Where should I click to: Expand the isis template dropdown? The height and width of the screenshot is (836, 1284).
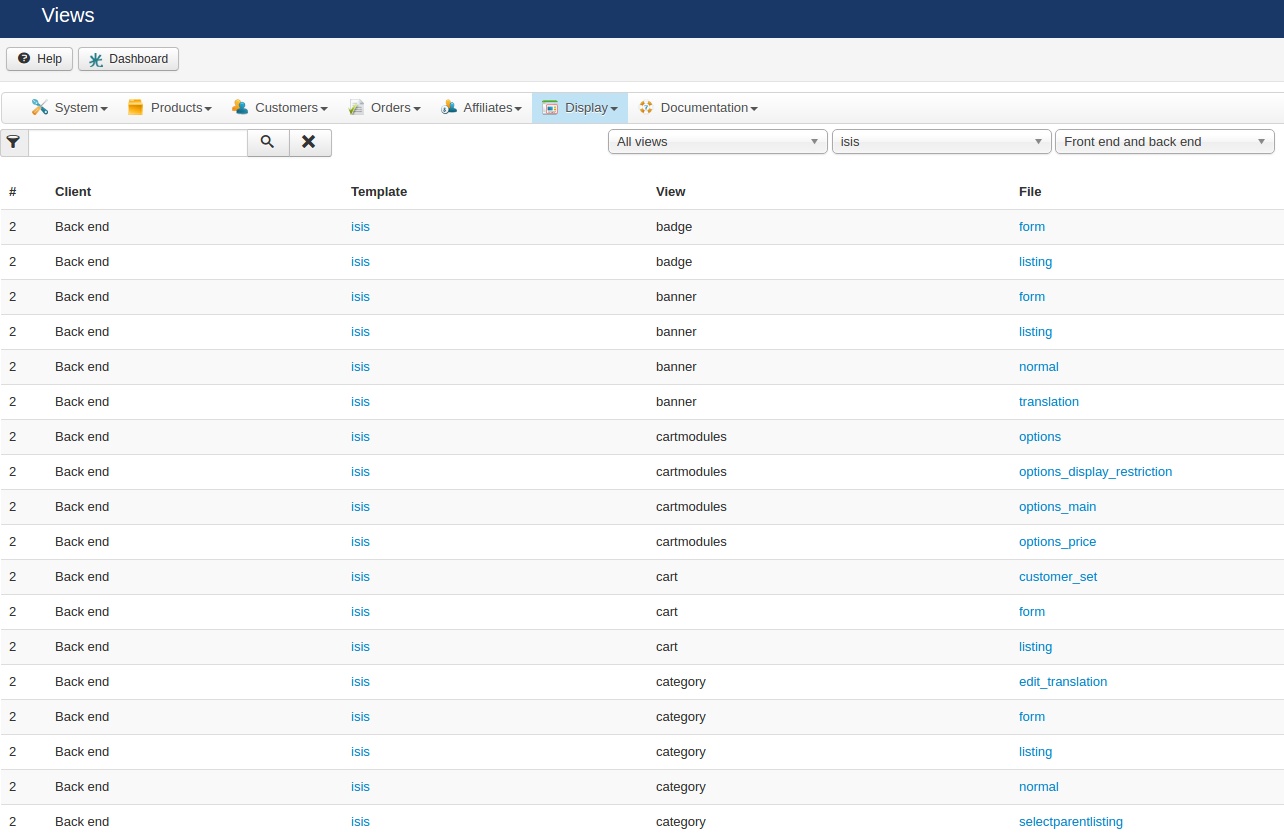click(x=941, y=142)
